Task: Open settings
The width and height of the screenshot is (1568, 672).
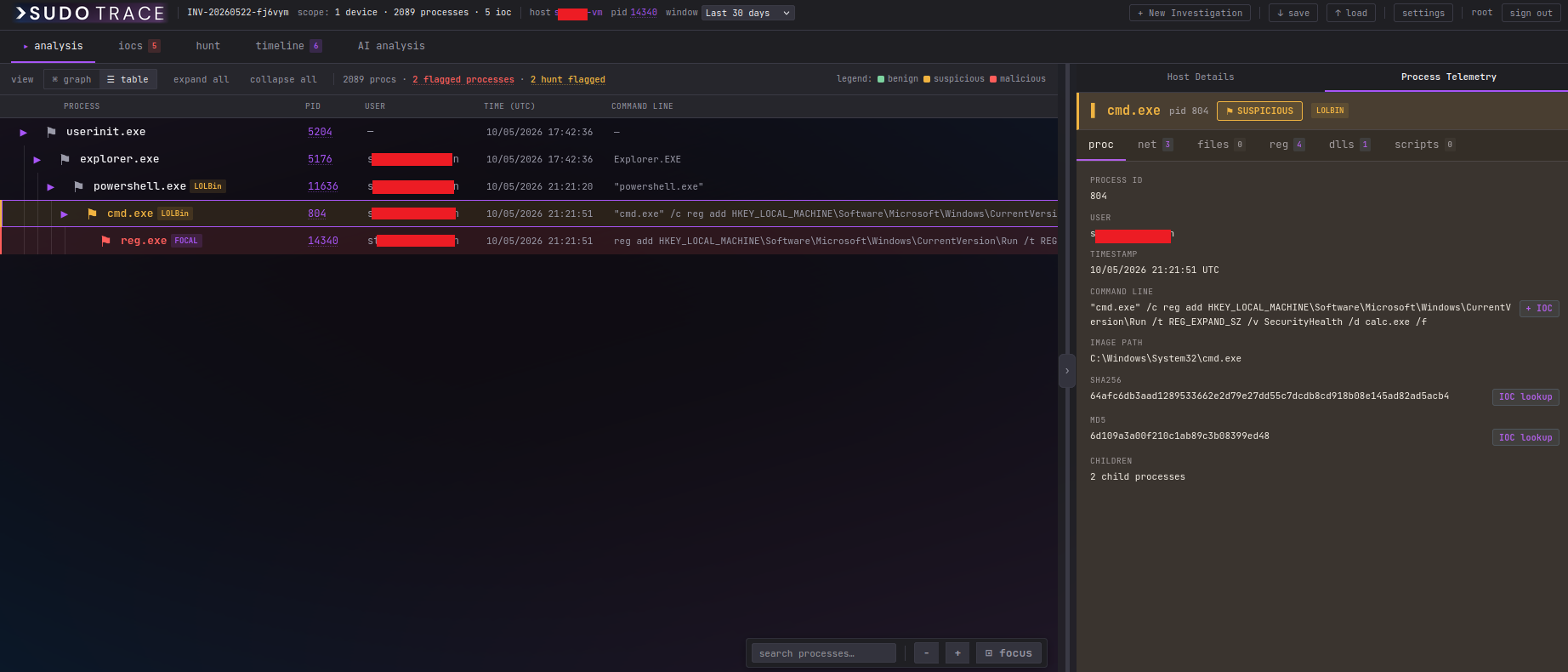Action: 1423,13
